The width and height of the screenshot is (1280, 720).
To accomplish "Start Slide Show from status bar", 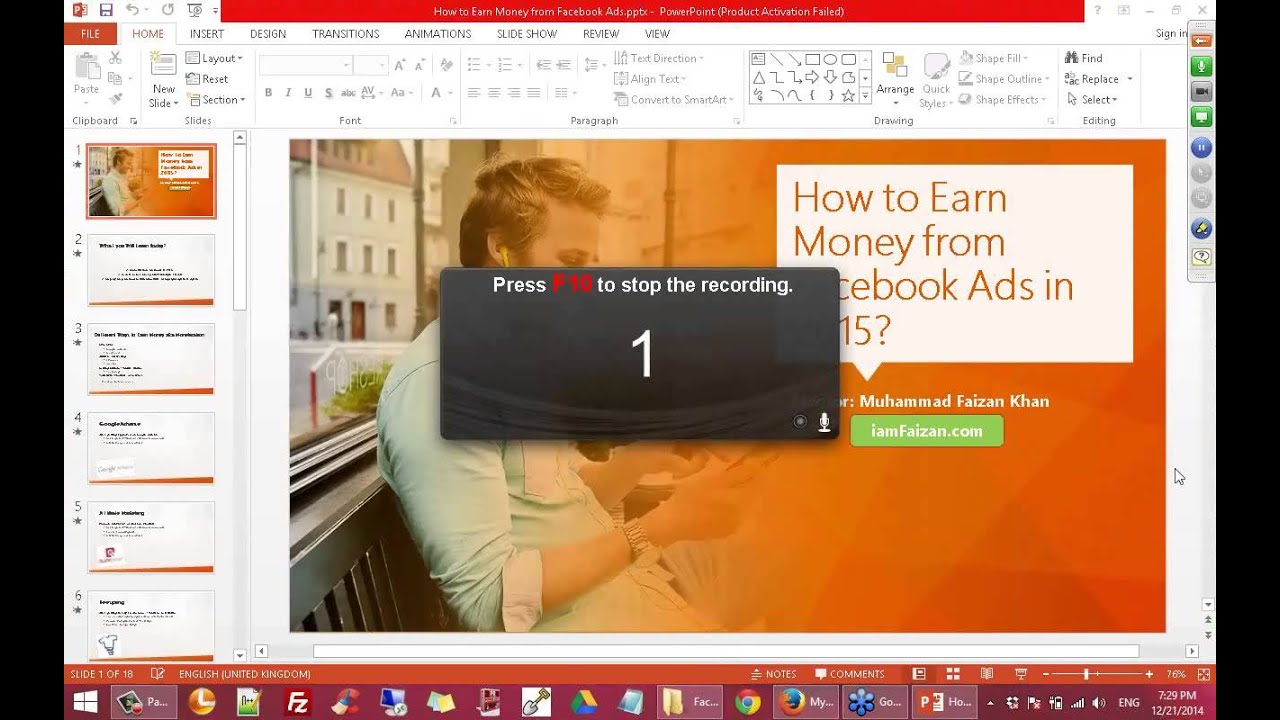I will tap(1020, 674).
